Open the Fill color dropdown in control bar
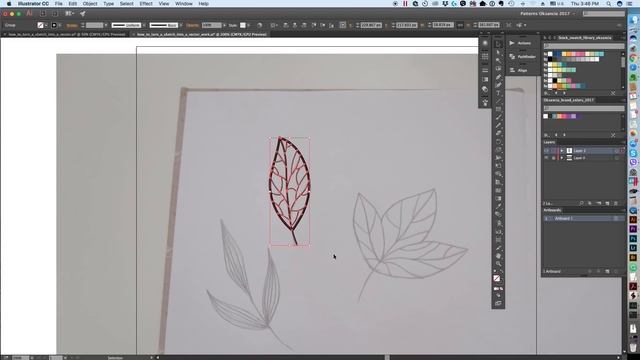This screenshot has height=360, width=640. (46, 25)
